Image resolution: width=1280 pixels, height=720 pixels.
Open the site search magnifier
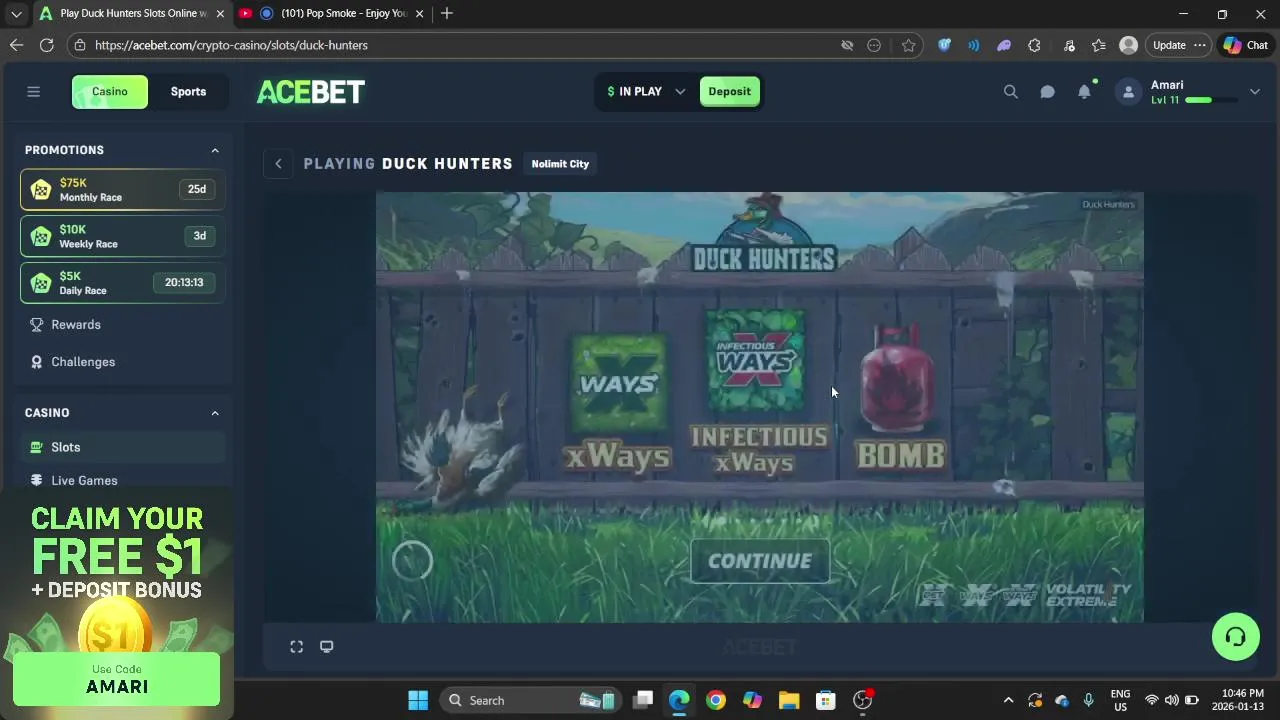(1011, 92)
